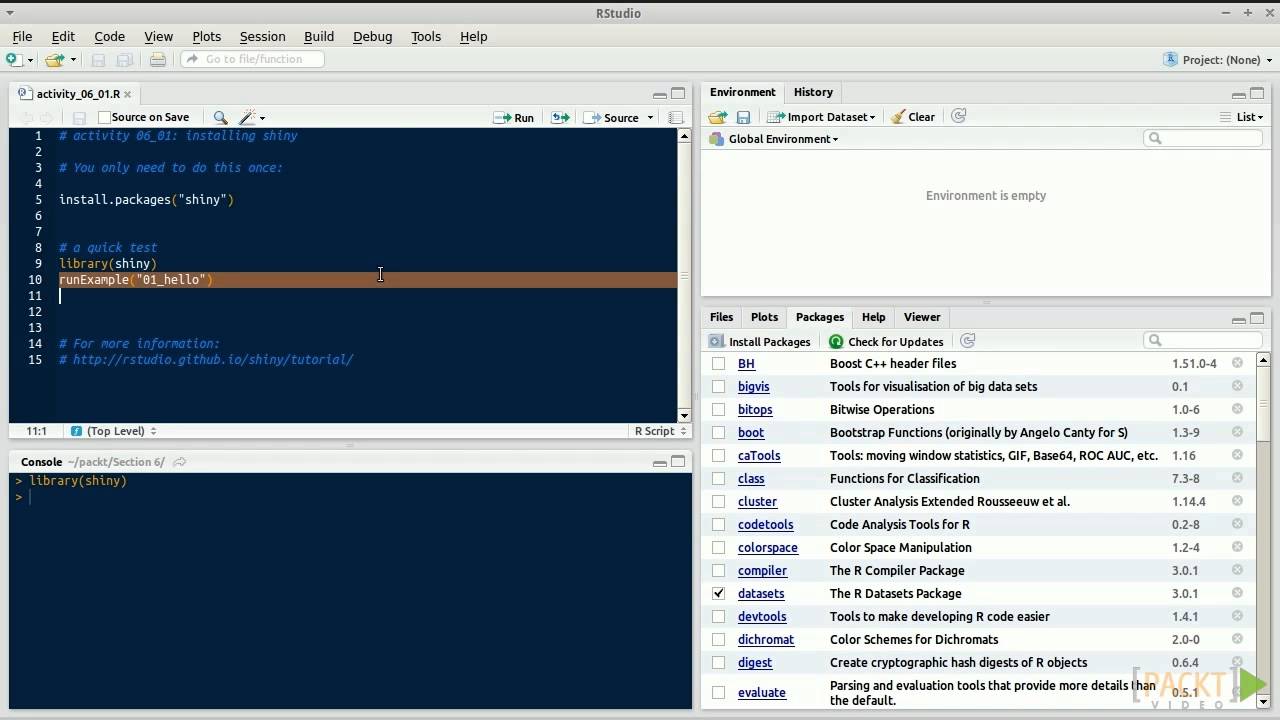
Task: Maximize the Environment pane
Action: tap(1257, 93)
